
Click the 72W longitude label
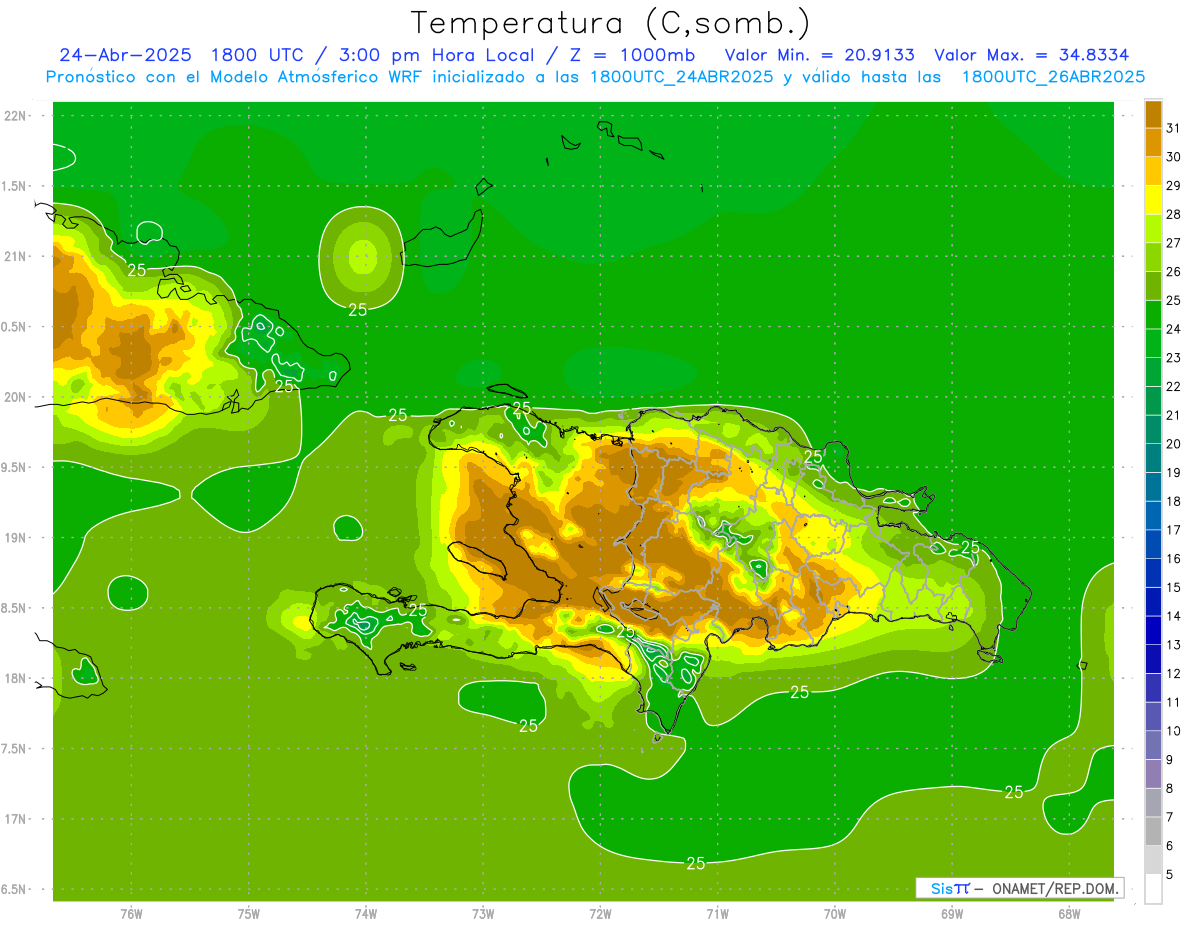pyautogui.click(x=600, y=914)
